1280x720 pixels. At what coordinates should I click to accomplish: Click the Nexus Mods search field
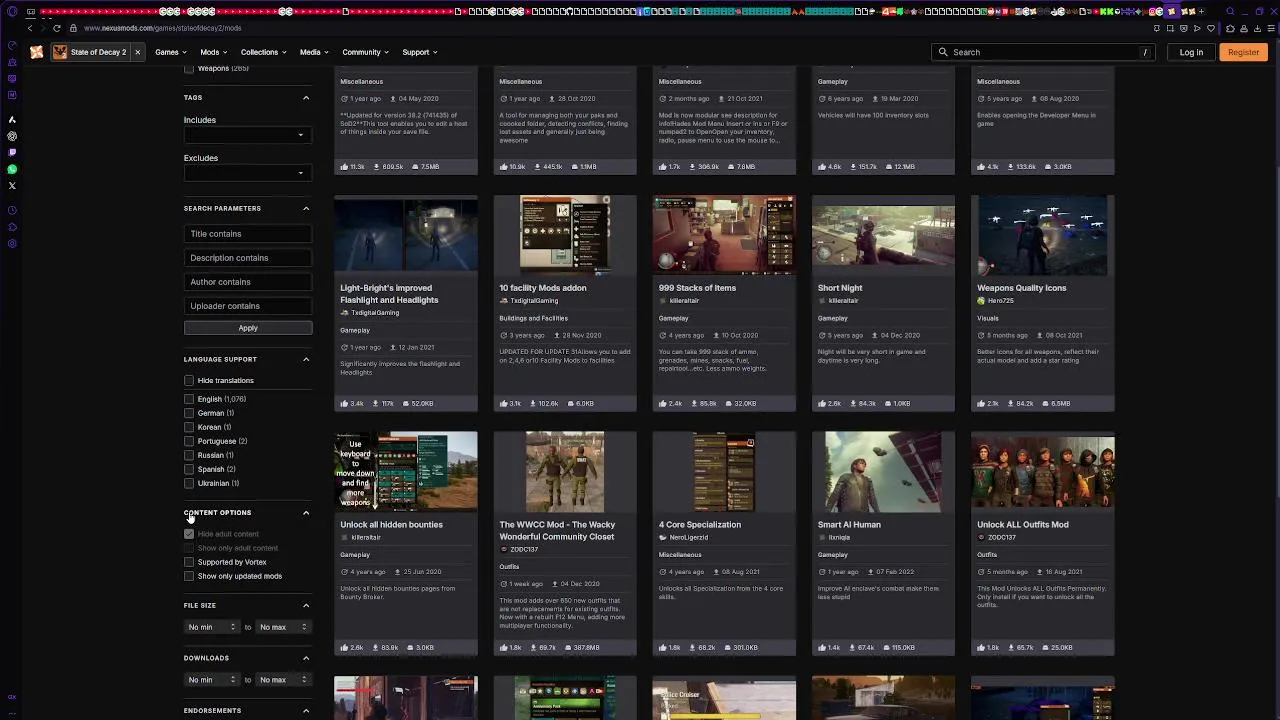[1043, 52]
